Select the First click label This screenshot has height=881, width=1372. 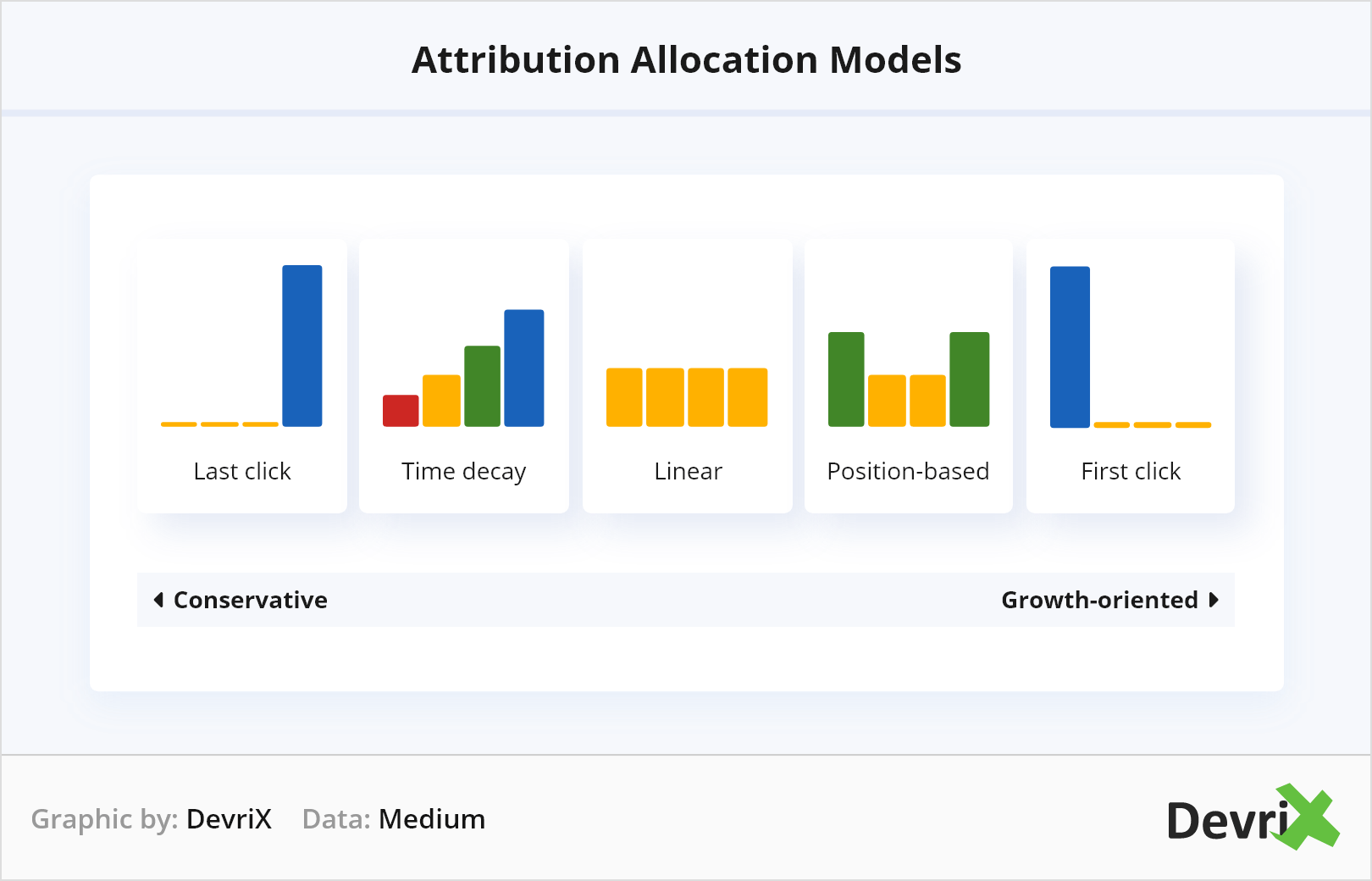pyautogui.click(x=1131, y=471)
